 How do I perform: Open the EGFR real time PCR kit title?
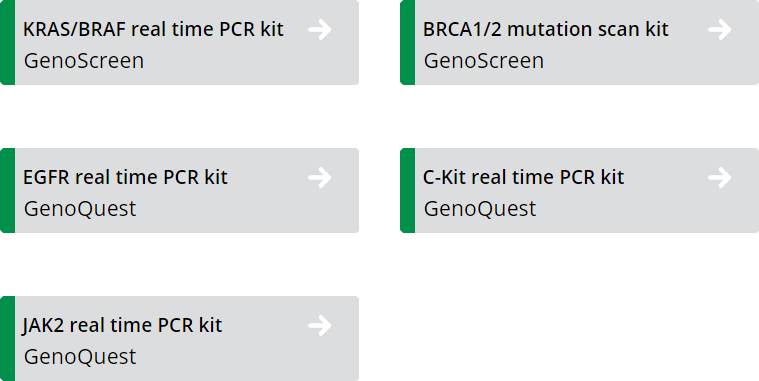point(125,177)
